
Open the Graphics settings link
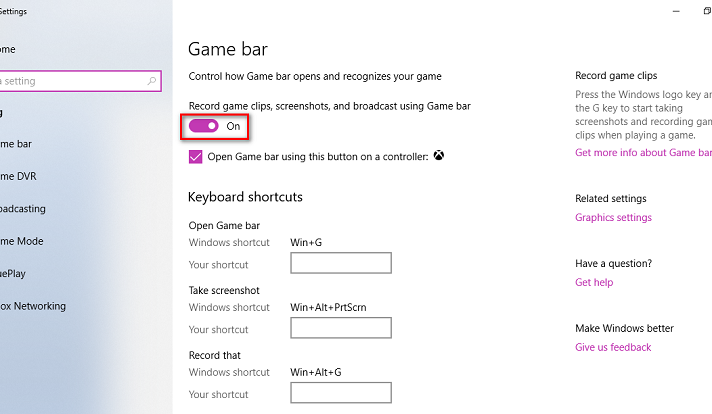(613, 217)
